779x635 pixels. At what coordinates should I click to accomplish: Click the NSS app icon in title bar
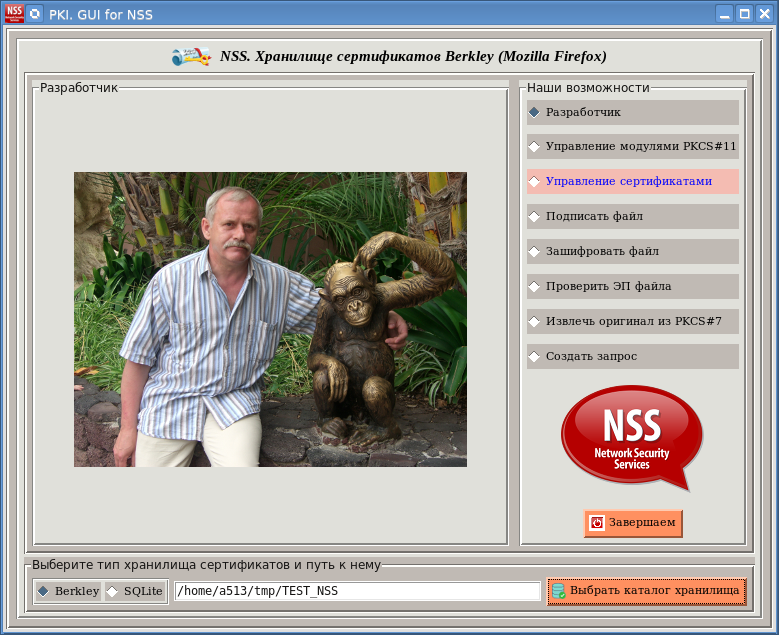pyautogui.click(x=14, y=14)
